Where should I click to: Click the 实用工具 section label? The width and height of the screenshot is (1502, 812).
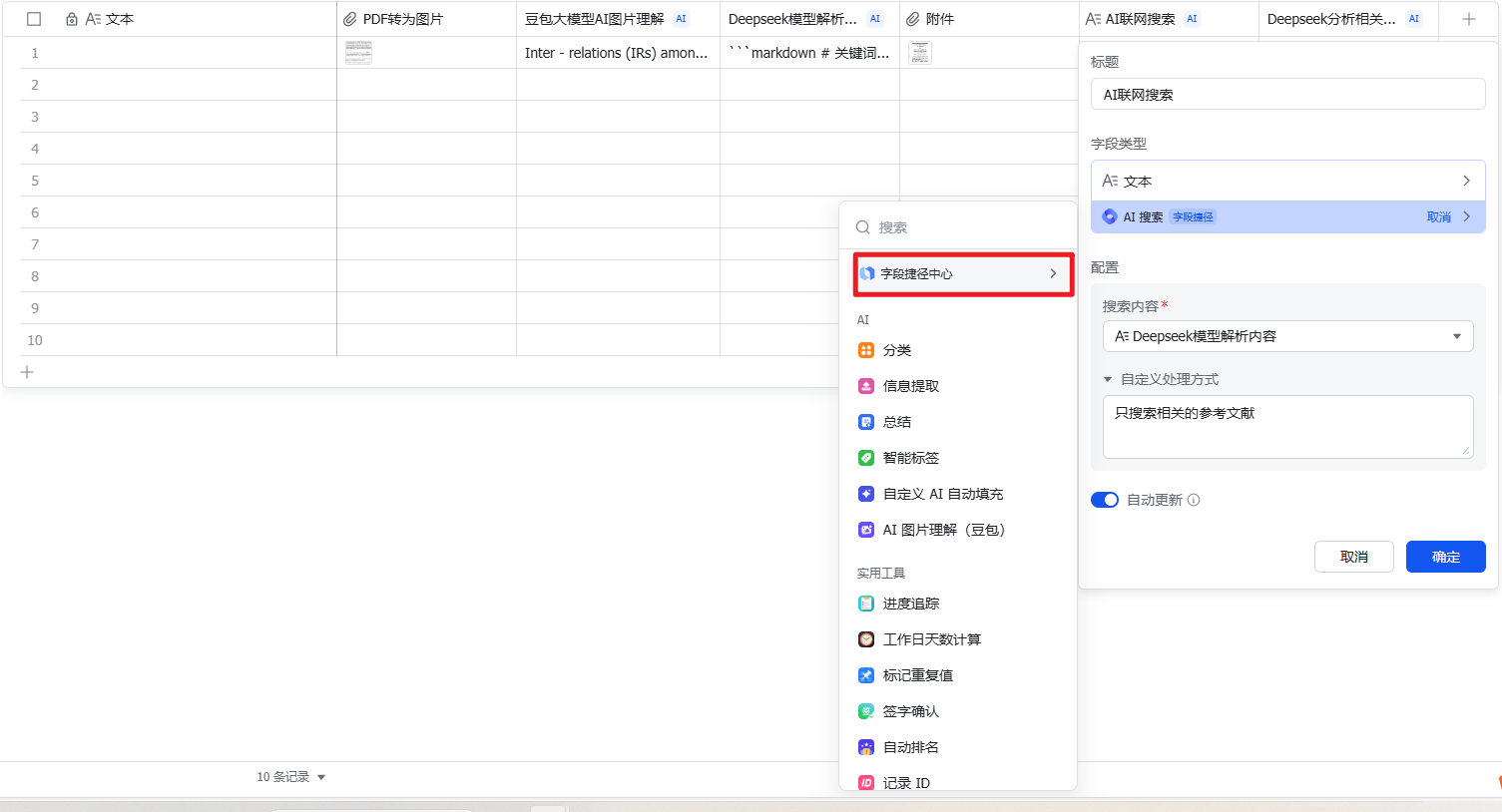[881, 573]
